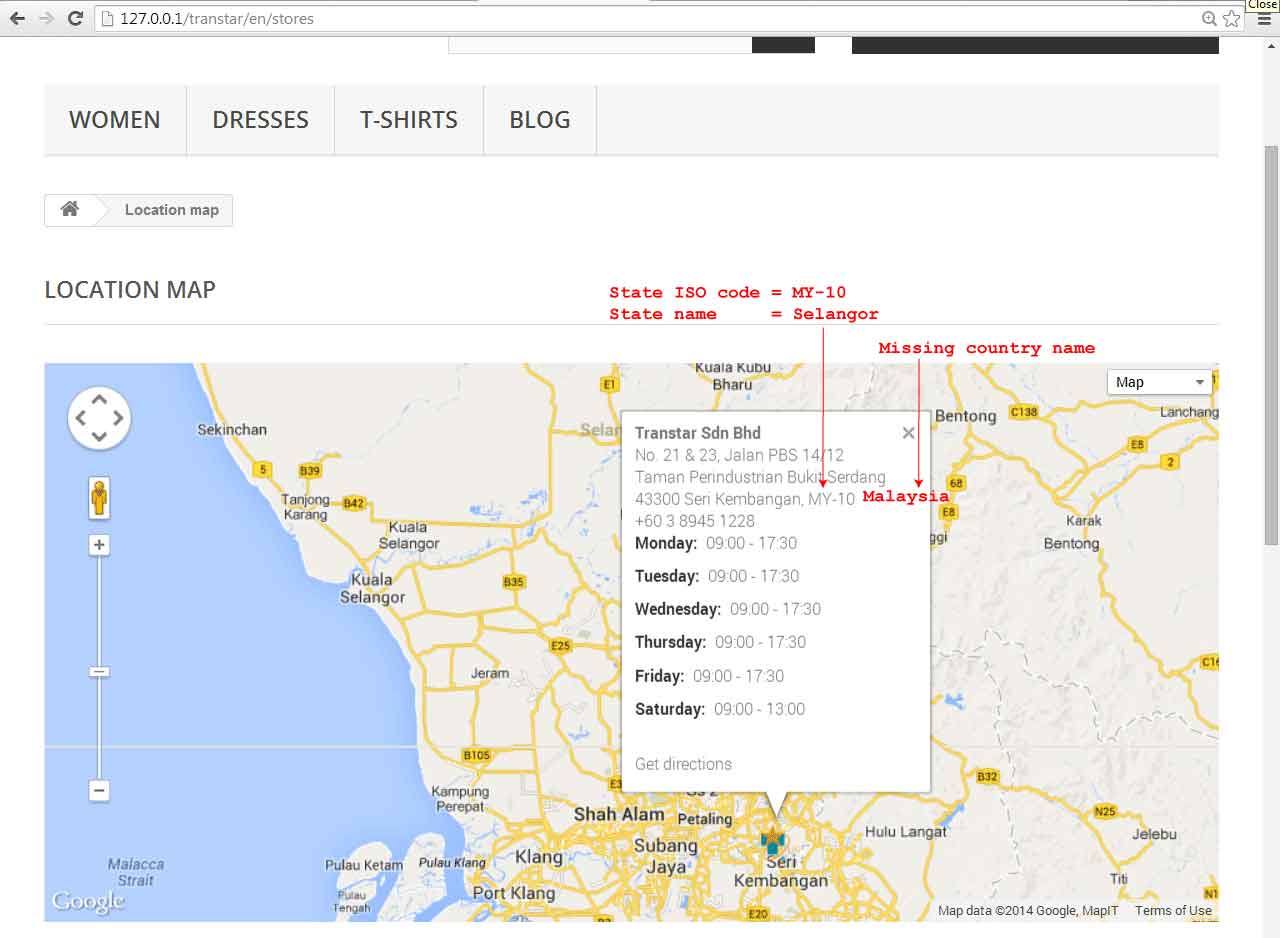The width and height of the screenshot is (1280, 938).
Task: Open the BLOG menu item
Action: pos(540,120)
